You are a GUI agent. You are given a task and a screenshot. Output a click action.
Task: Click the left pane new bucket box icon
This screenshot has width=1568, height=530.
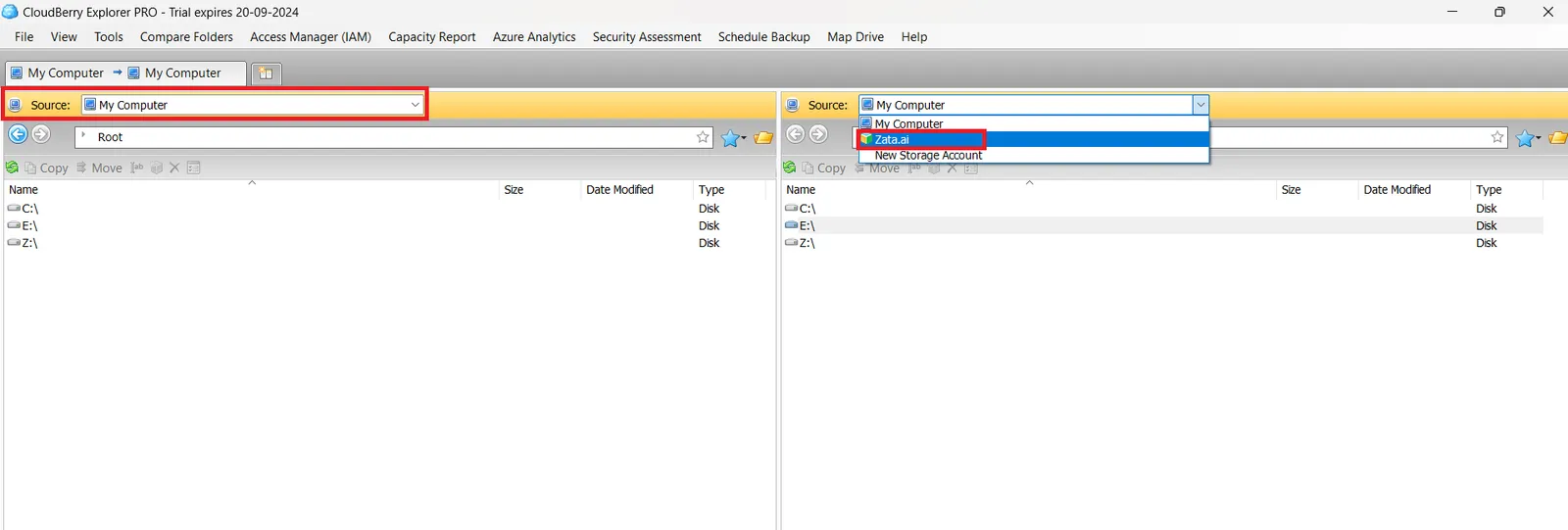point(156,168)
